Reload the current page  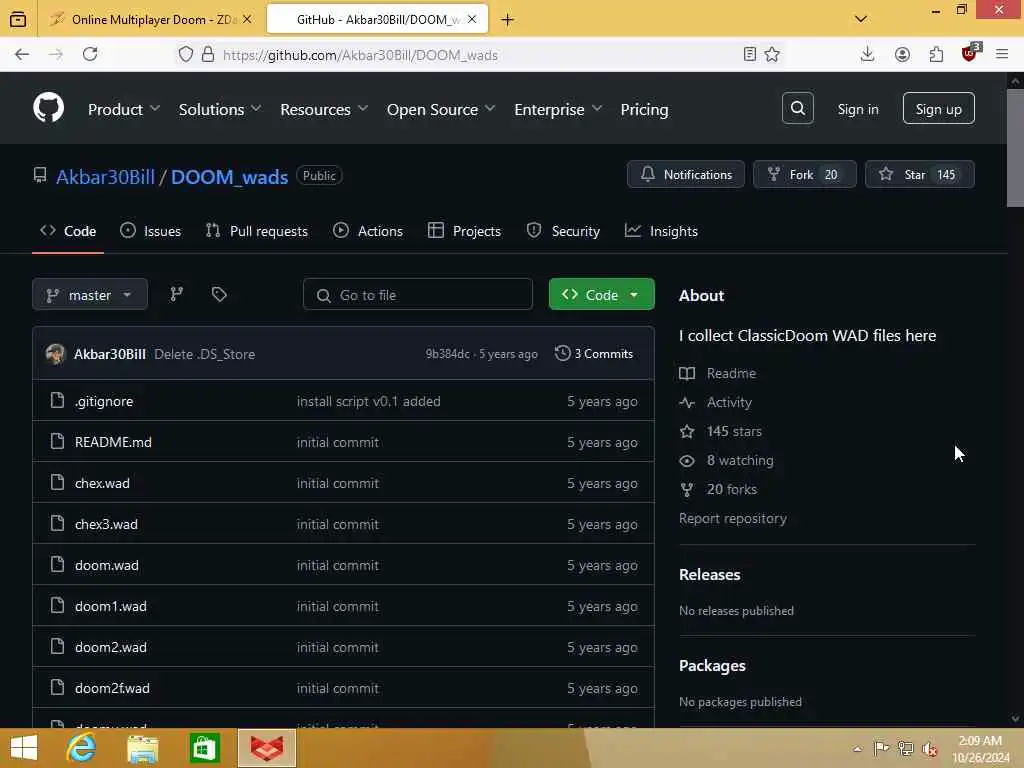click(x=90, y=54)
